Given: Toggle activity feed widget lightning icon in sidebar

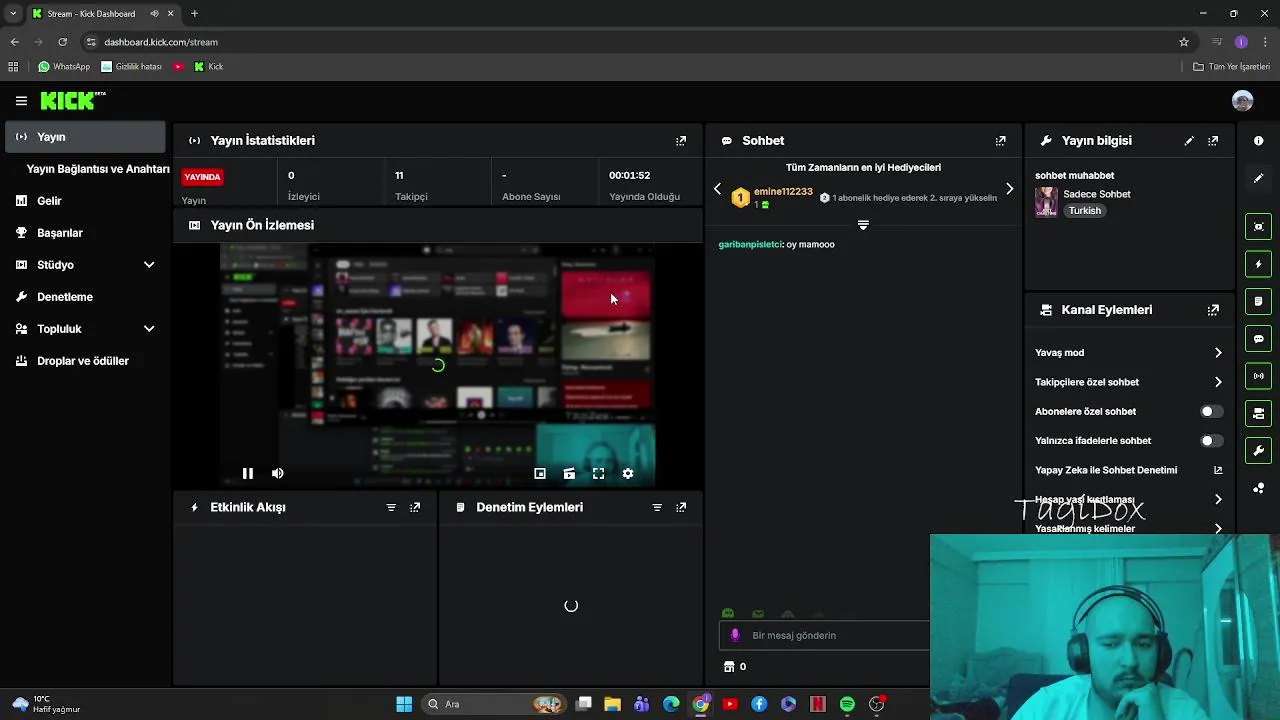Looking at the screenshot, I should [1258, 264].
